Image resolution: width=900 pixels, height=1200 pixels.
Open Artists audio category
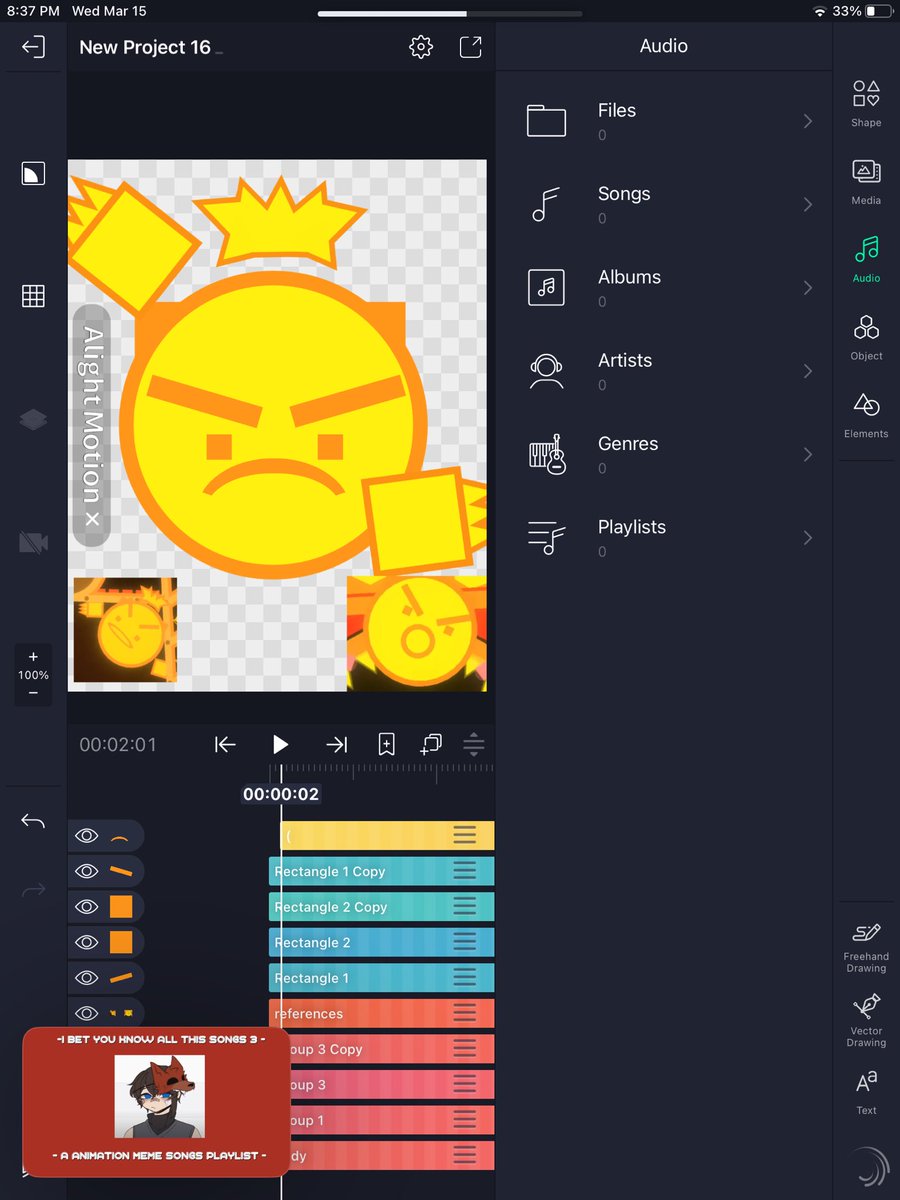pyautogui.click(x=664, y=371)
